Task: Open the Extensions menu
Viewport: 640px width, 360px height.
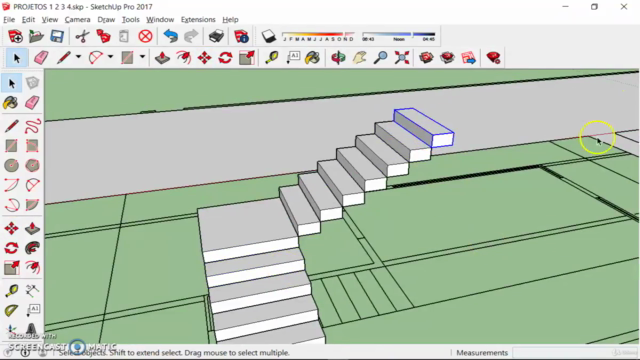Action: point(198,20)
